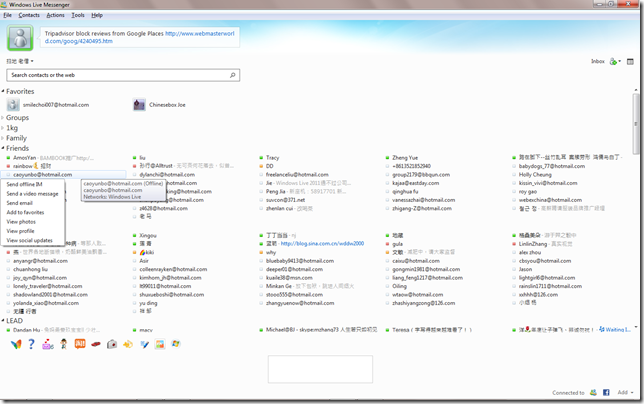Click the layout view switch icon
Viewport: 644px width, 404px height.
[x=630, y=62]
